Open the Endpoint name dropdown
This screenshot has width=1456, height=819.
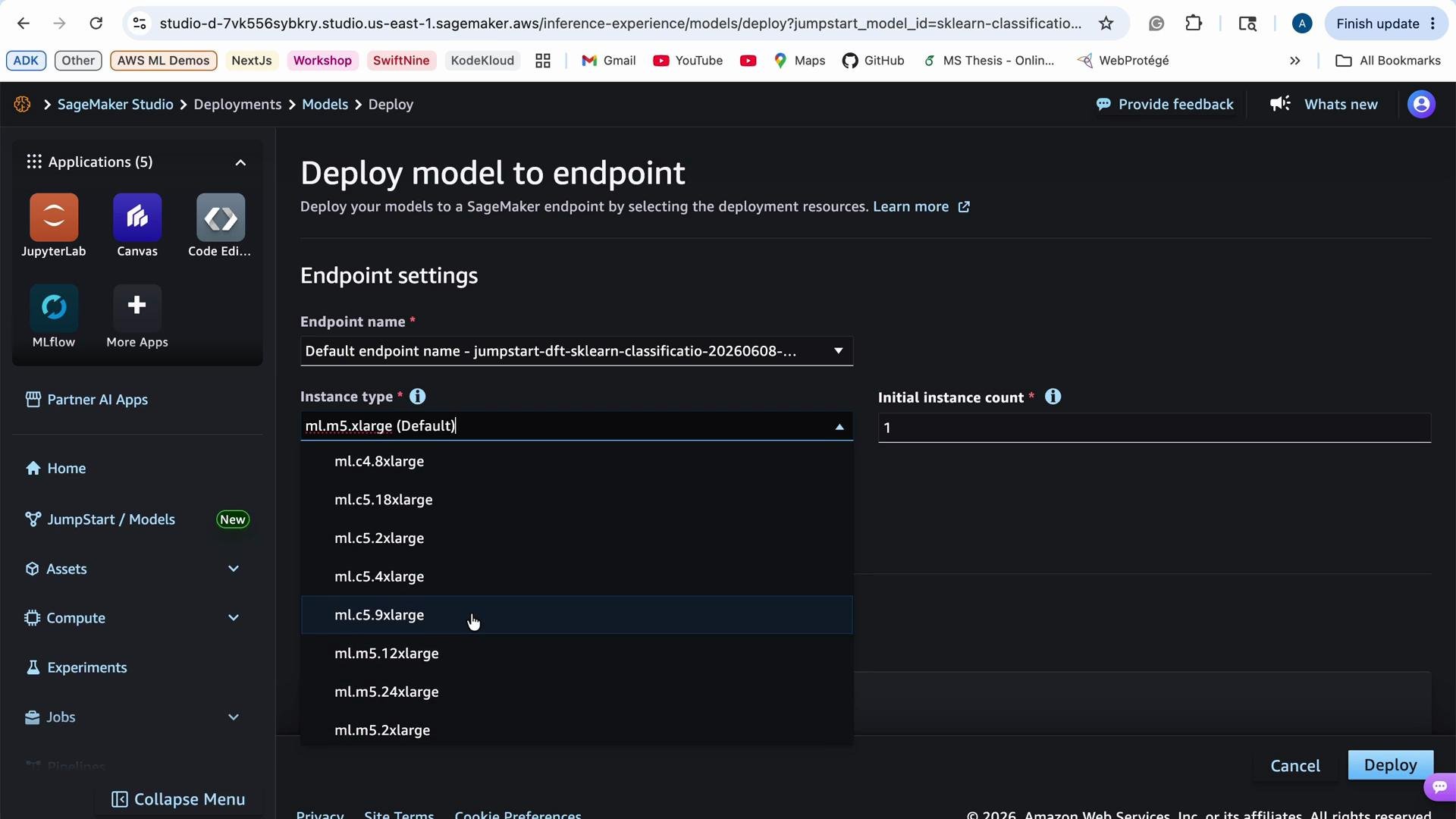point(576,351)
